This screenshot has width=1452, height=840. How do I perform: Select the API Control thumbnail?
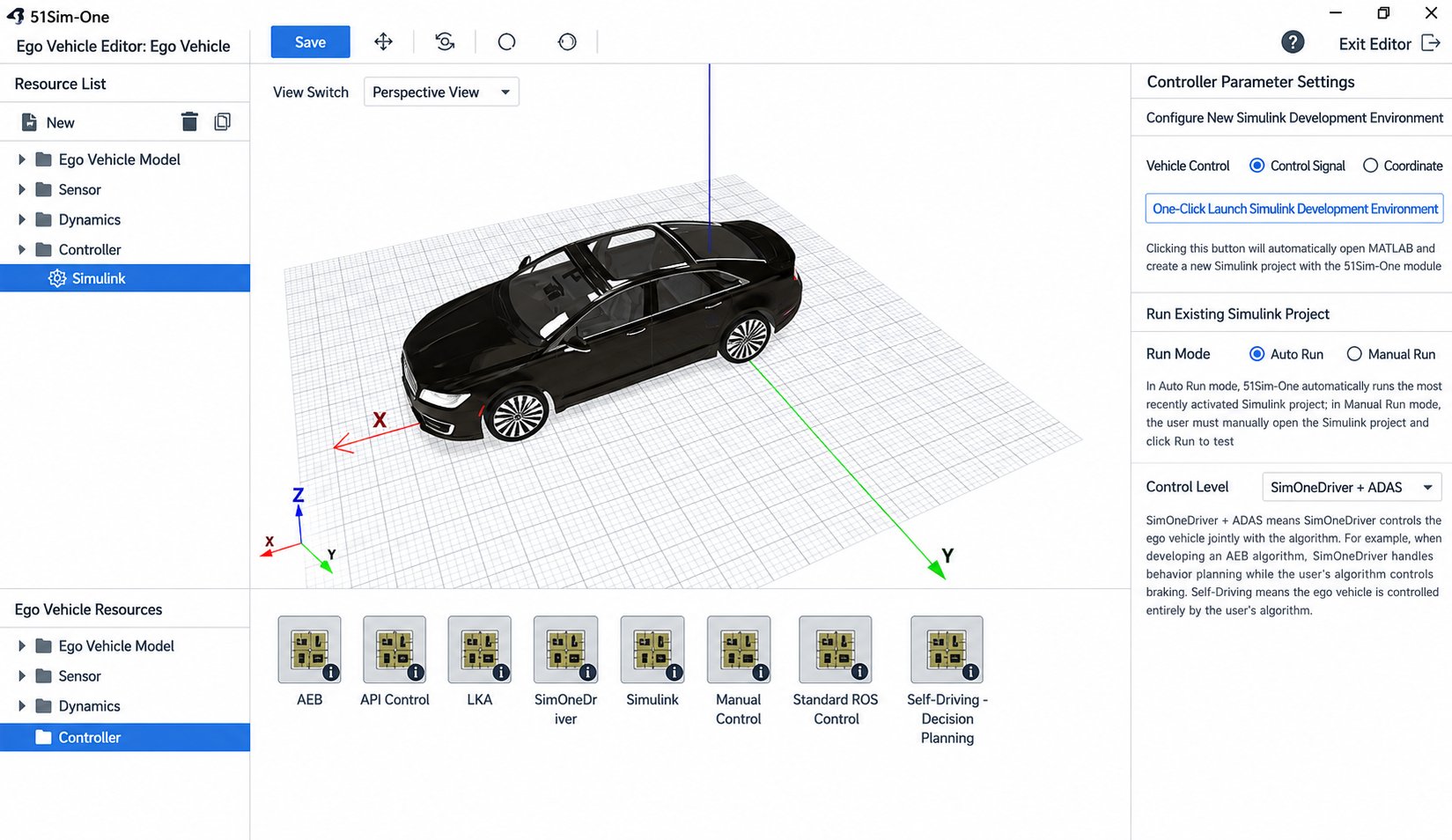394,650
